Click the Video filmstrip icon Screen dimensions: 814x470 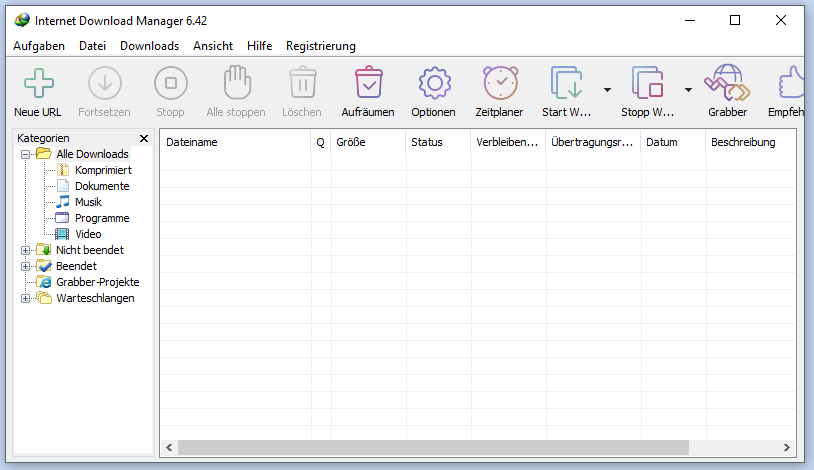tap(62, 234)
